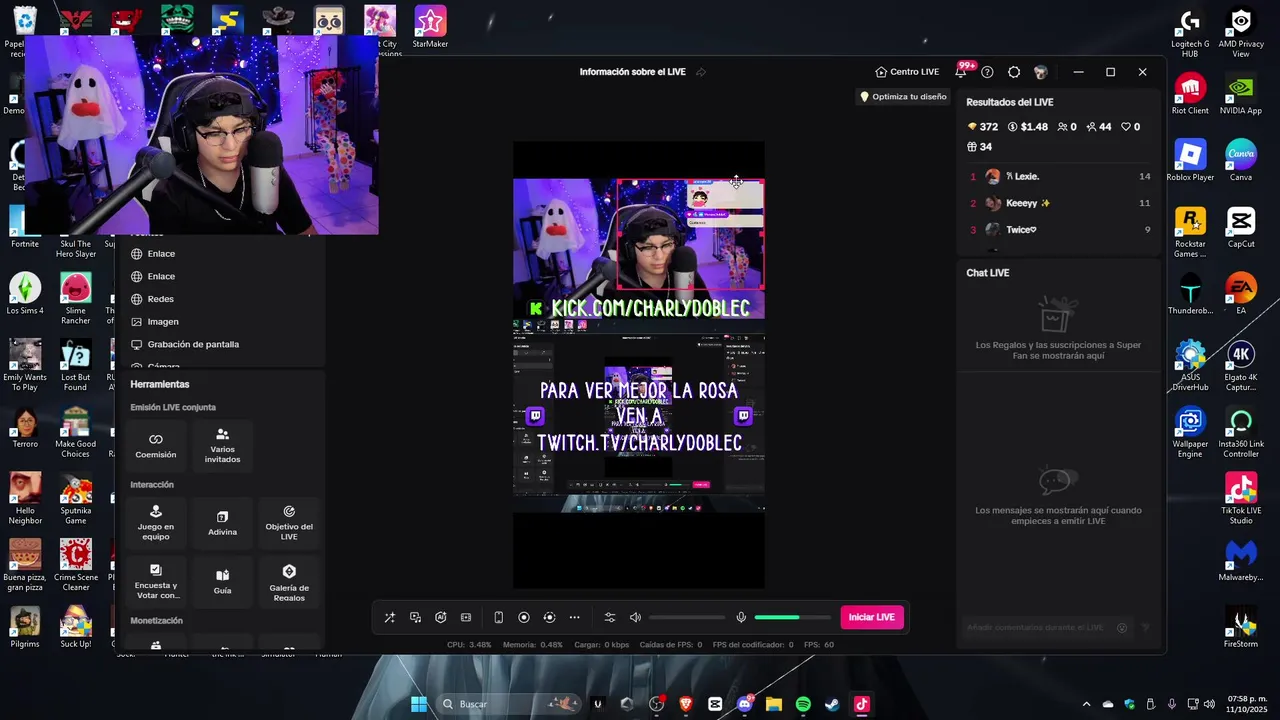The width and height of the screenshot is (1280, 720).
Task: Open the notifications bell
Action: [961, 72]
